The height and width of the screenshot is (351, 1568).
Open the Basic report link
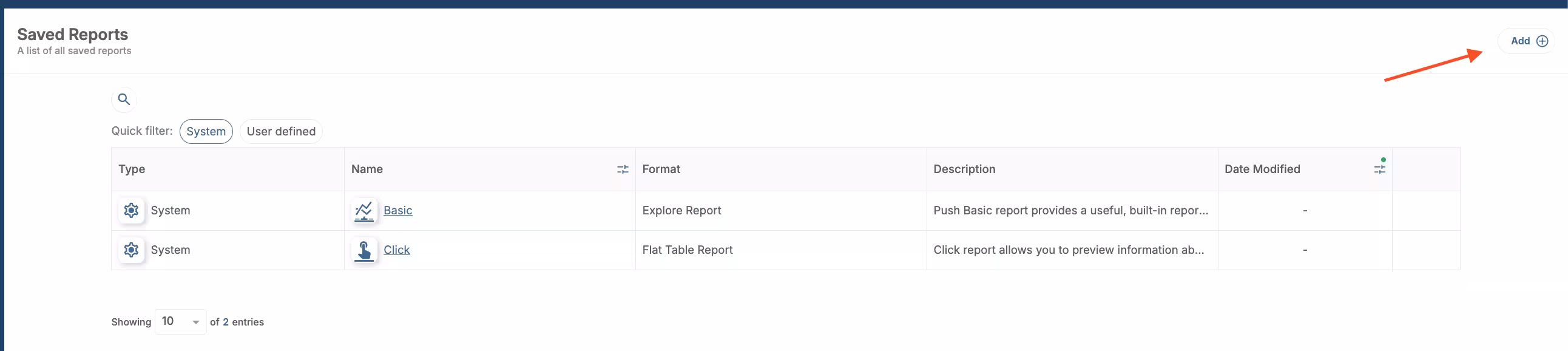point(397,210)
